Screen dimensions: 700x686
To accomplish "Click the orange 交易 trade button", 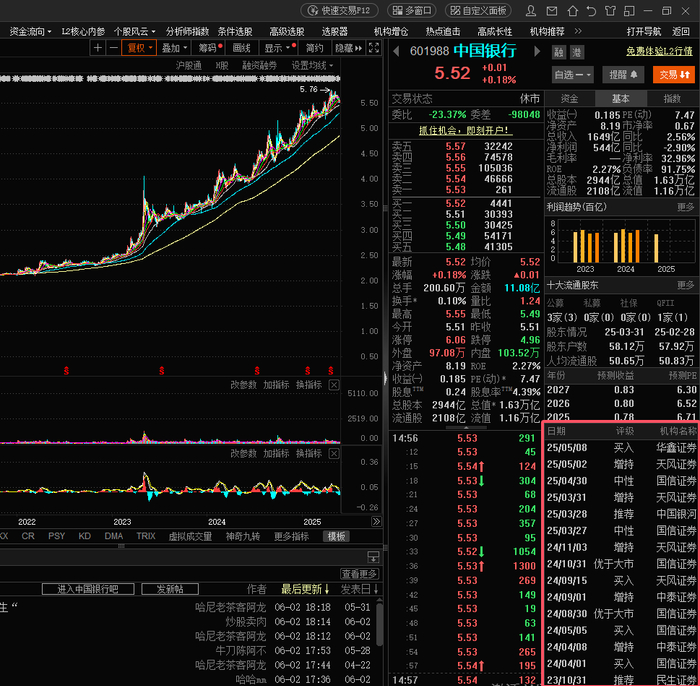I will (x=674, y=75).
